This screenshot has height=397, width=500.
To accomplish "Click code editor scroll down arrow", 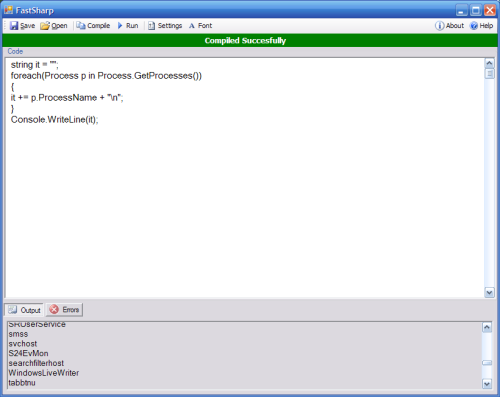I will tap(489, 292).
